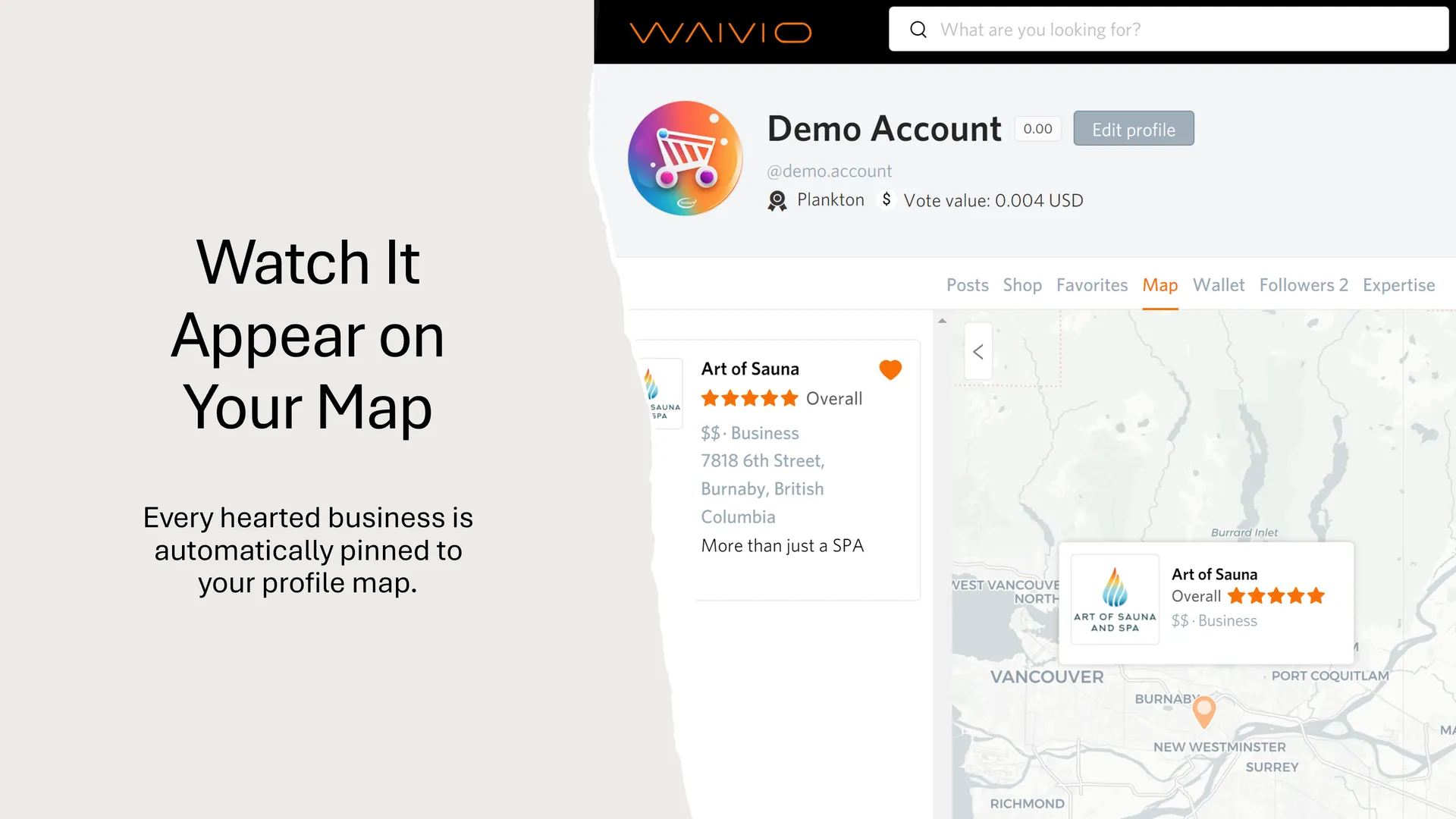
Task: Open Art of Sauna logo in map popup
Action: point(1115,599)
